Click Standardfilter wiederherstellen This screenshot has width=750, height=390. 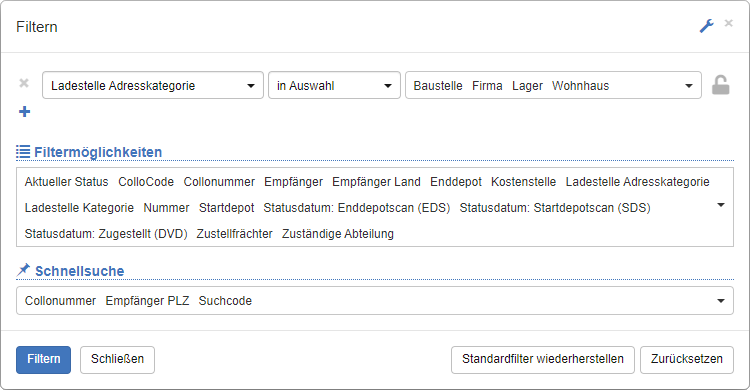pyautogui.click(x=542, y=359)
